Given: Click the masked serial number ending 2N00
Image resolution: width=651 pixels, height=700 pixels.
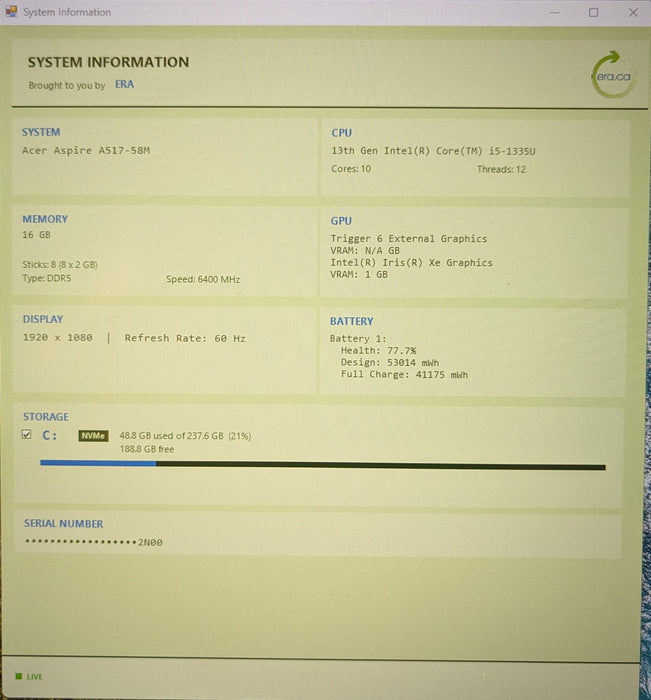Looking at the screenshot, I should pos(94,542).
